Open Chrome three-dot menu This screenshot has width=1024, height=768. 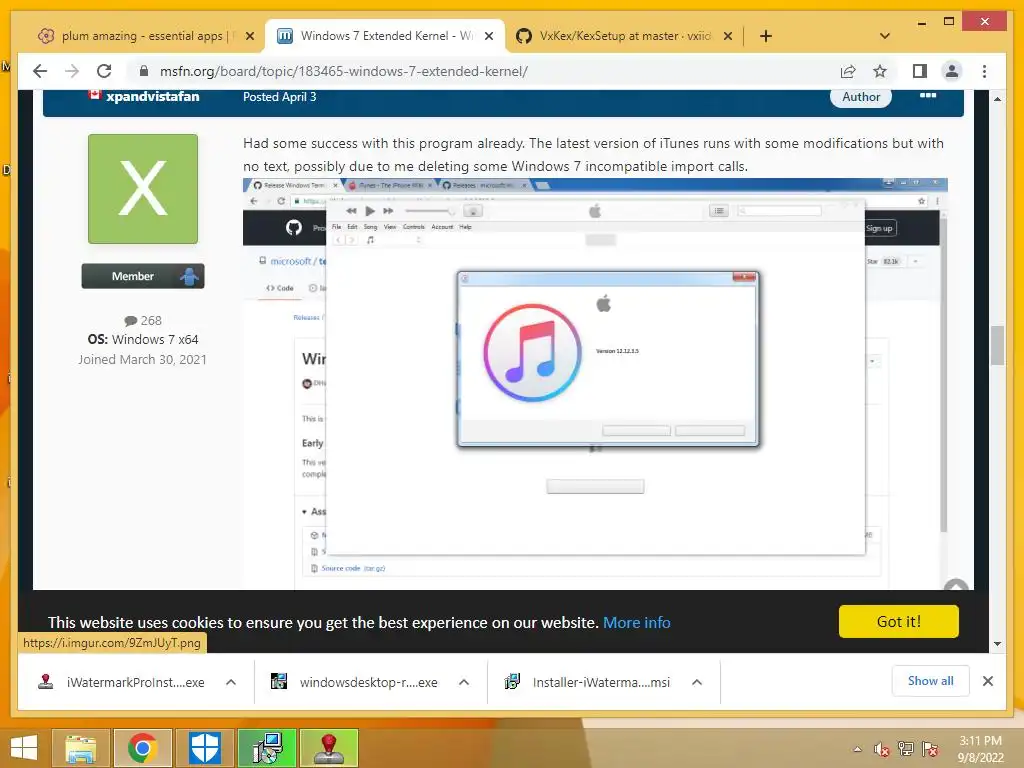(x=984, y=71)
